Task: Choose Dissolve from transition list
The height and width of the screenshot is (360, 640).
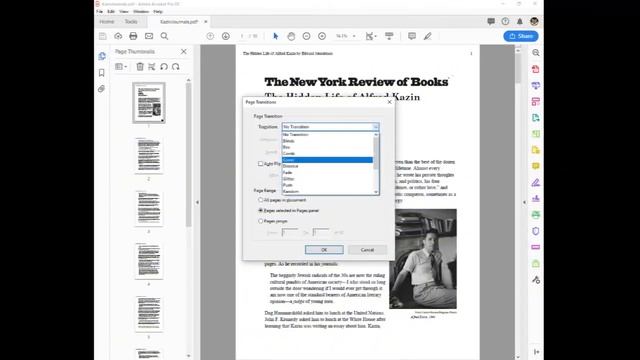Action: tap(327, 166)
